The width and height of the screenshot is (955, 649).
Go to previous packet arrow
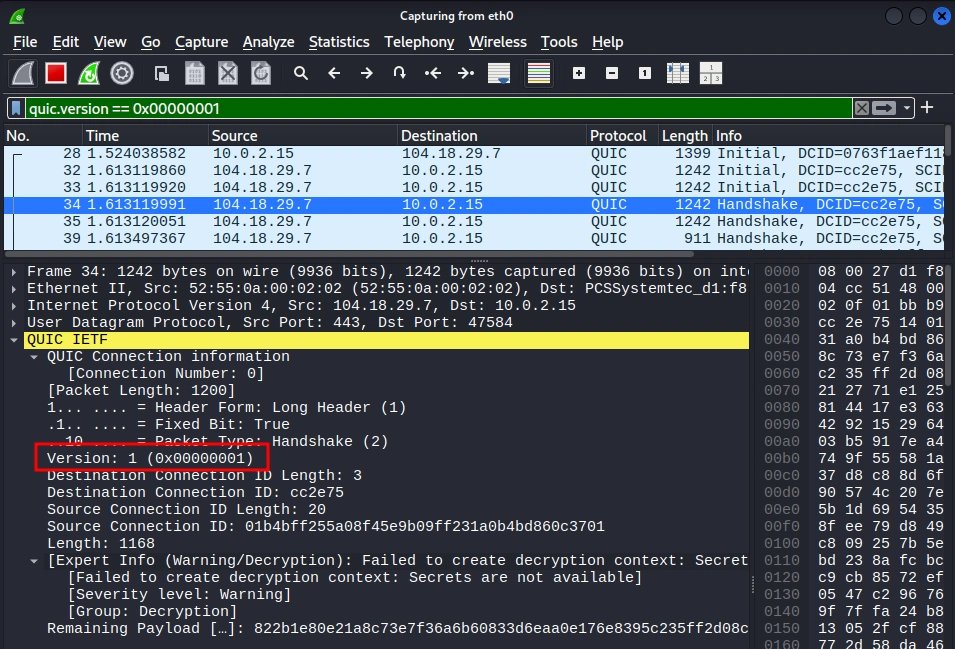pos(334,74)
